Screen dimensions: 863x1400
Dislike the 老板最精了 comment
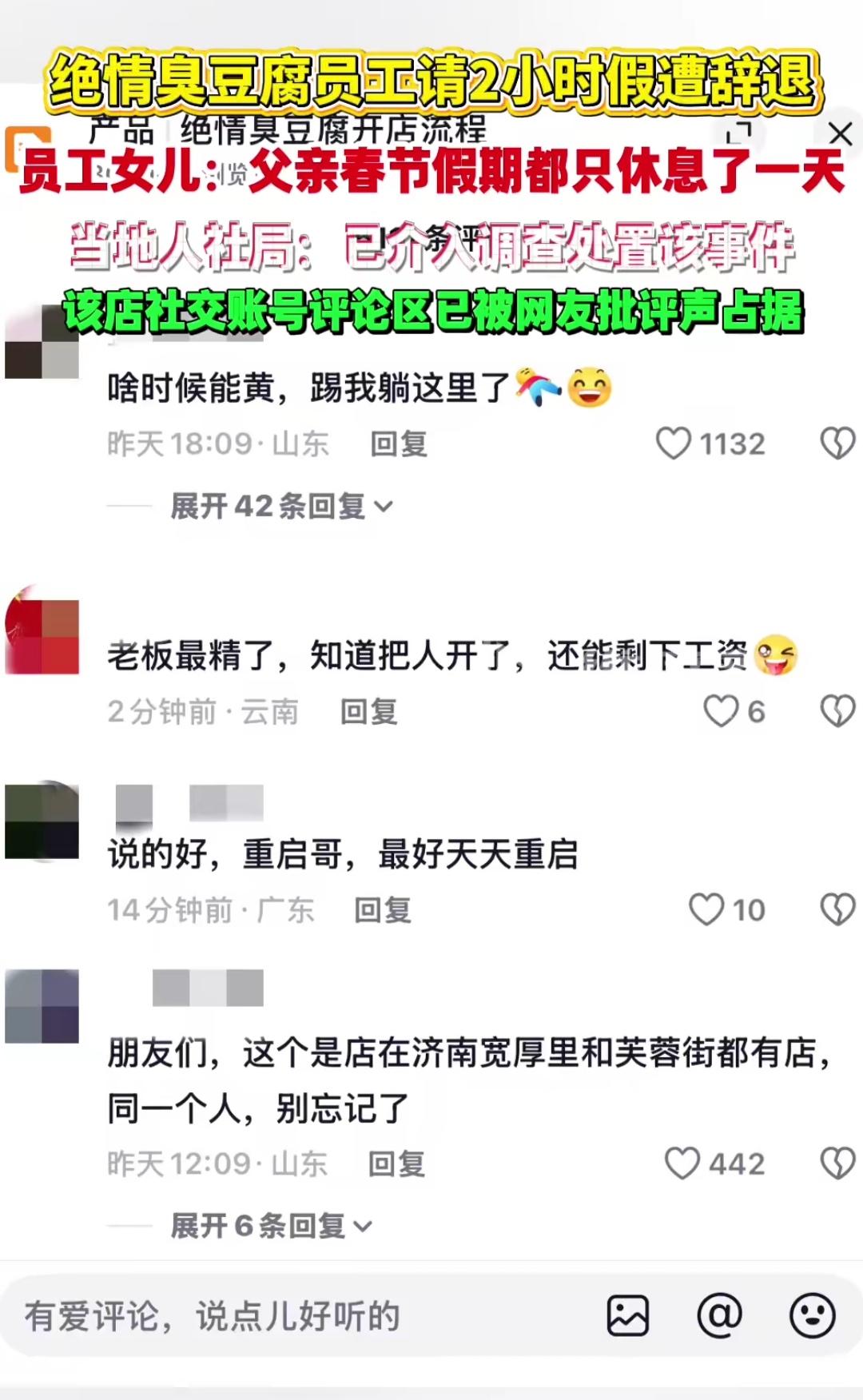(x=837, y=711)
